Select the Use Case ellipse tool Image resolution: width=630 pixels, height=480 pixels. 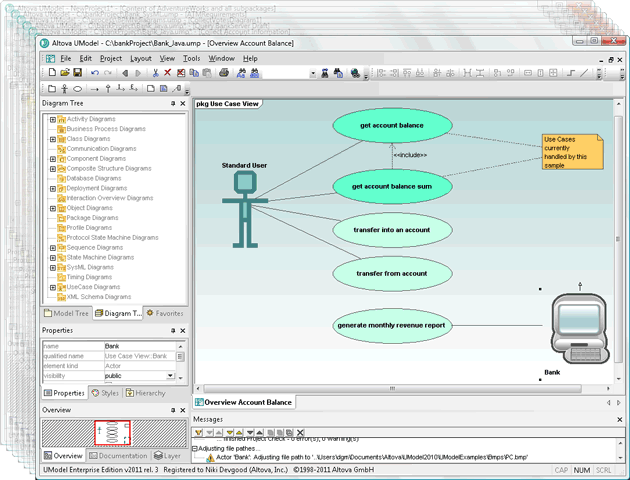(x=78, y=89)
